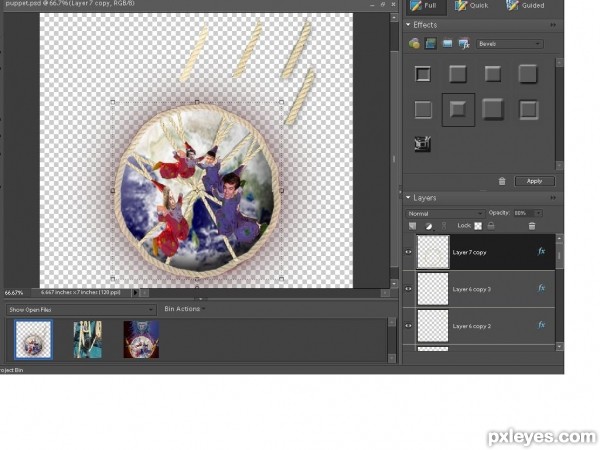Click the canvas vertical scrollbar down arrow

click(x=394, y=284)
